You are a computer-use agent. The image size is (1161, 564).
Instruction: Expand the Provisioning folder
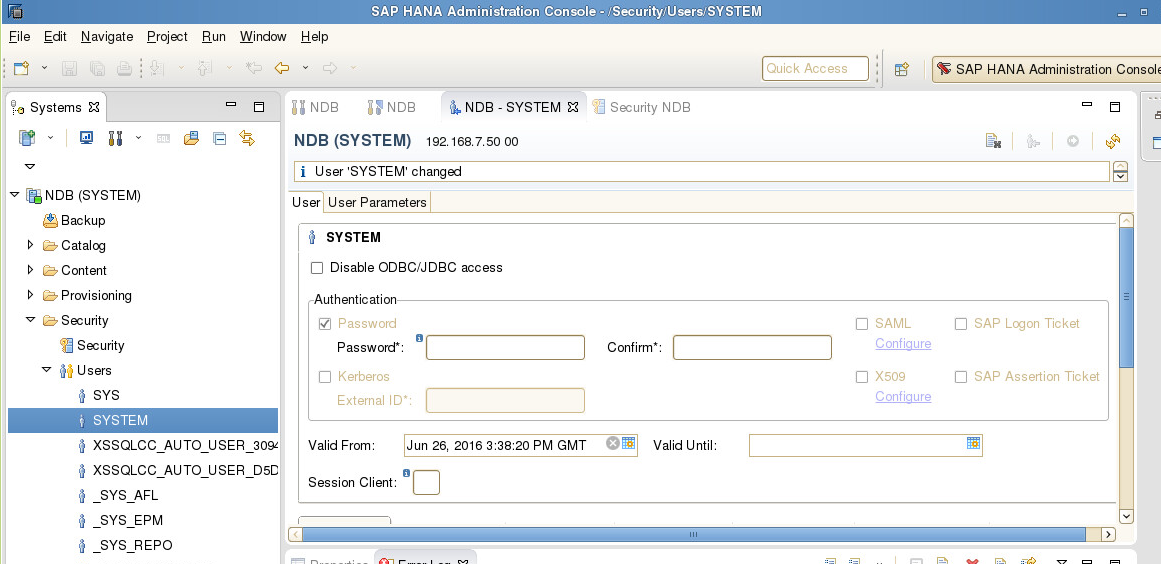[x=30, y=295]
